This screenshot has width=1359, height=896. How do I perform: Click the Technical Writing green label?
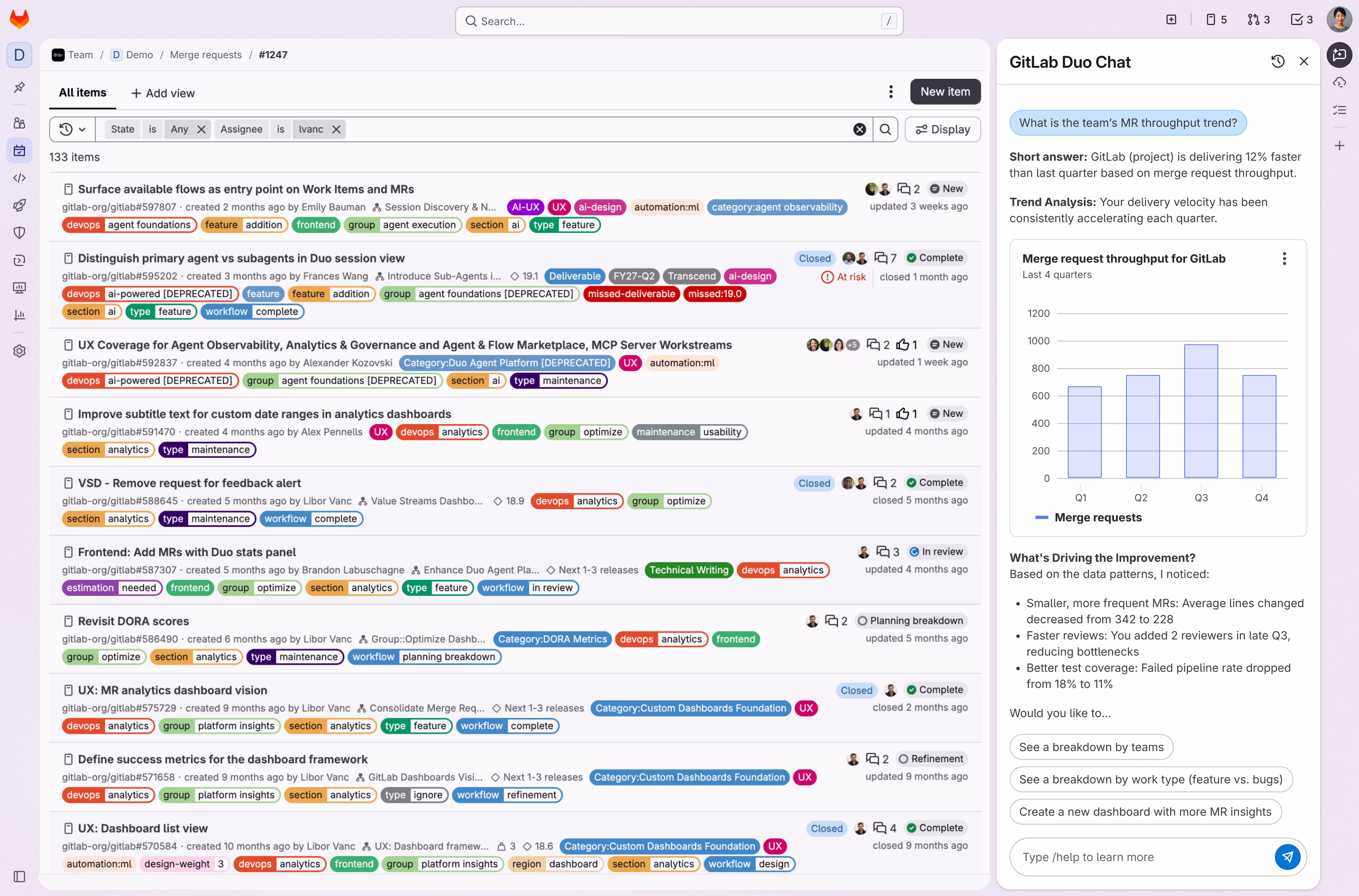tap(689, 570)
